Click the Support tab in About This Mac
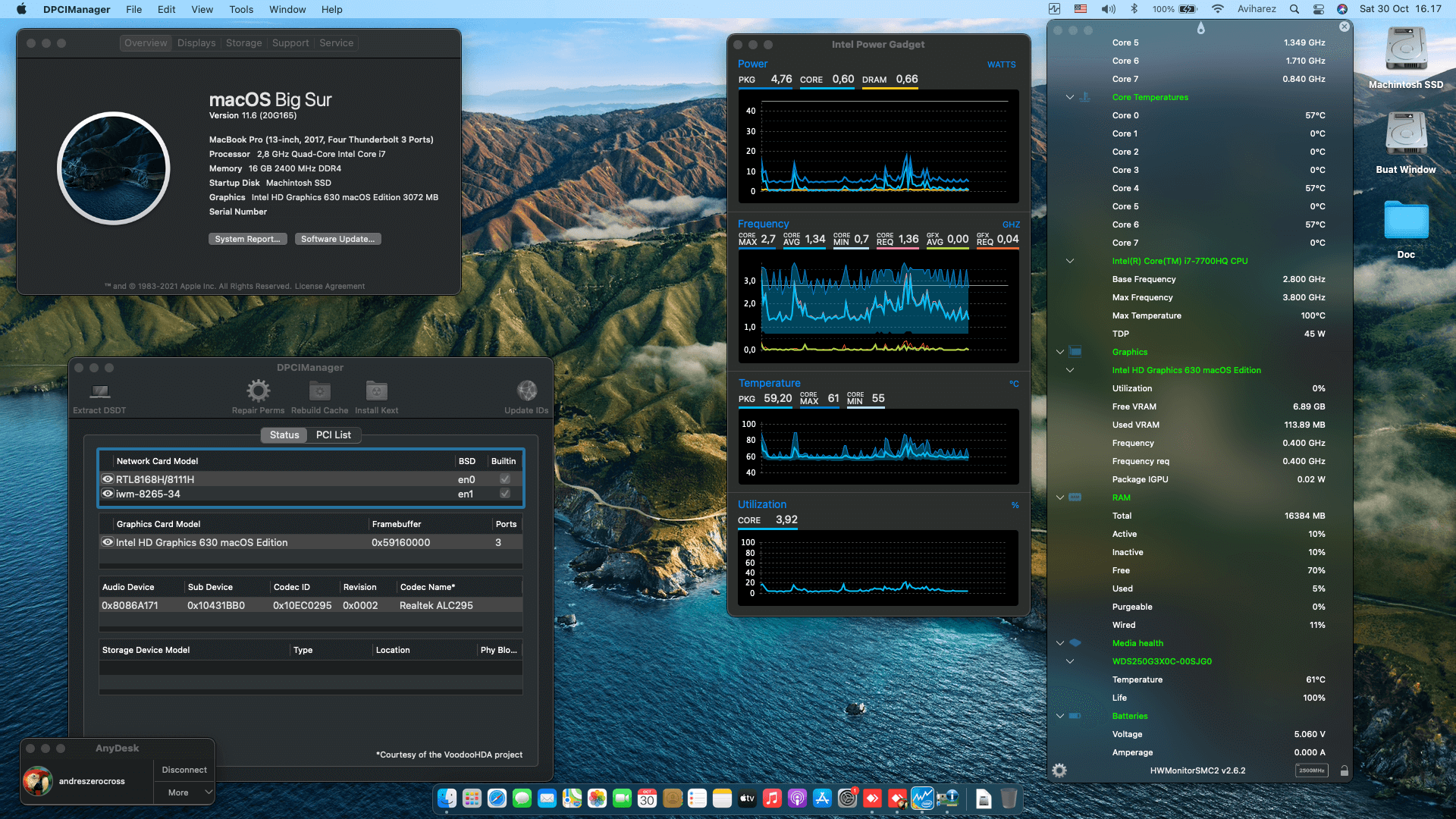 (x=290, y=43)
